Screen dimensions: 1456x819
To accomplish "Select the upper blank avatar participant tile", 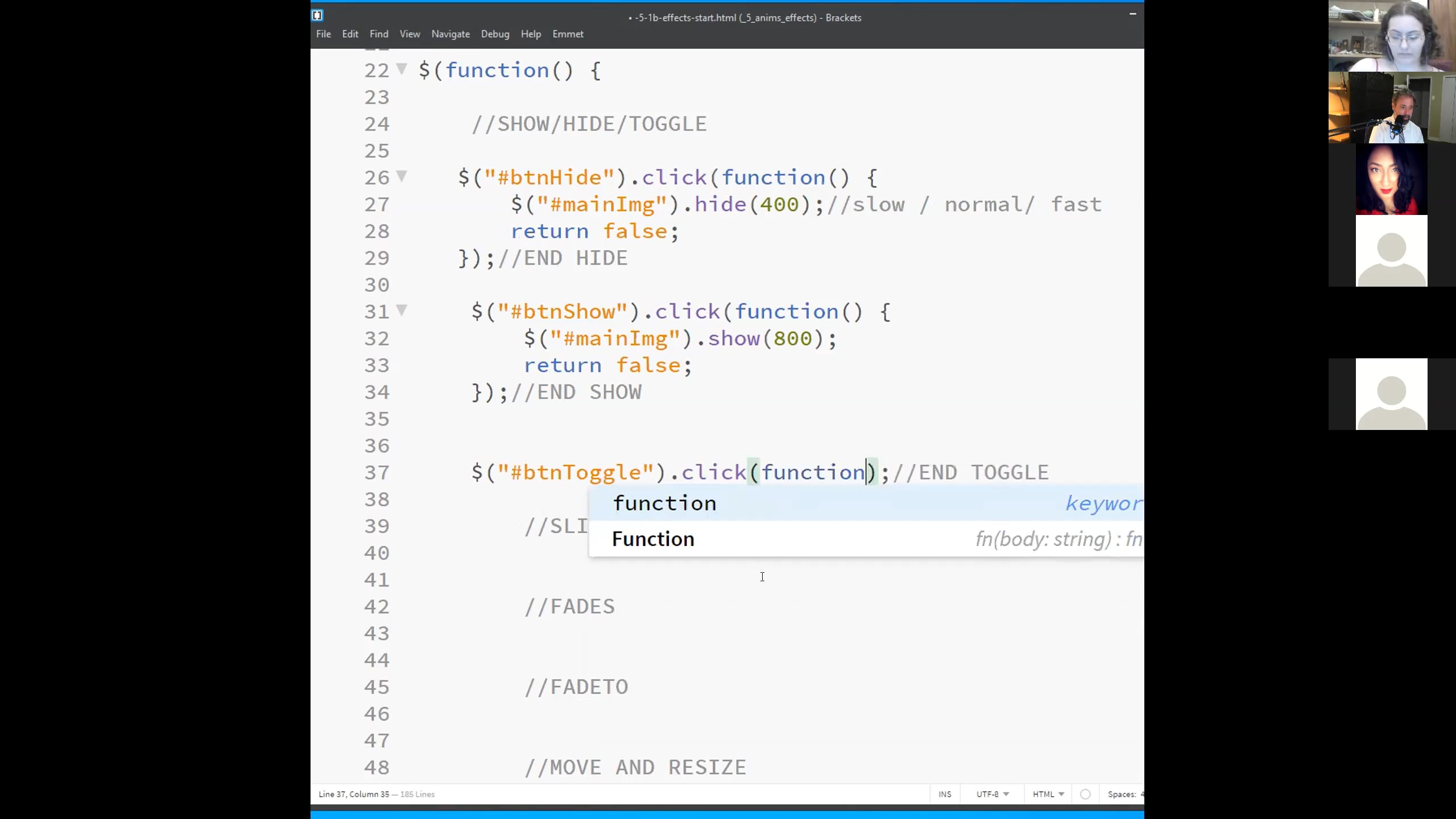I will [x=1392, y=251].
